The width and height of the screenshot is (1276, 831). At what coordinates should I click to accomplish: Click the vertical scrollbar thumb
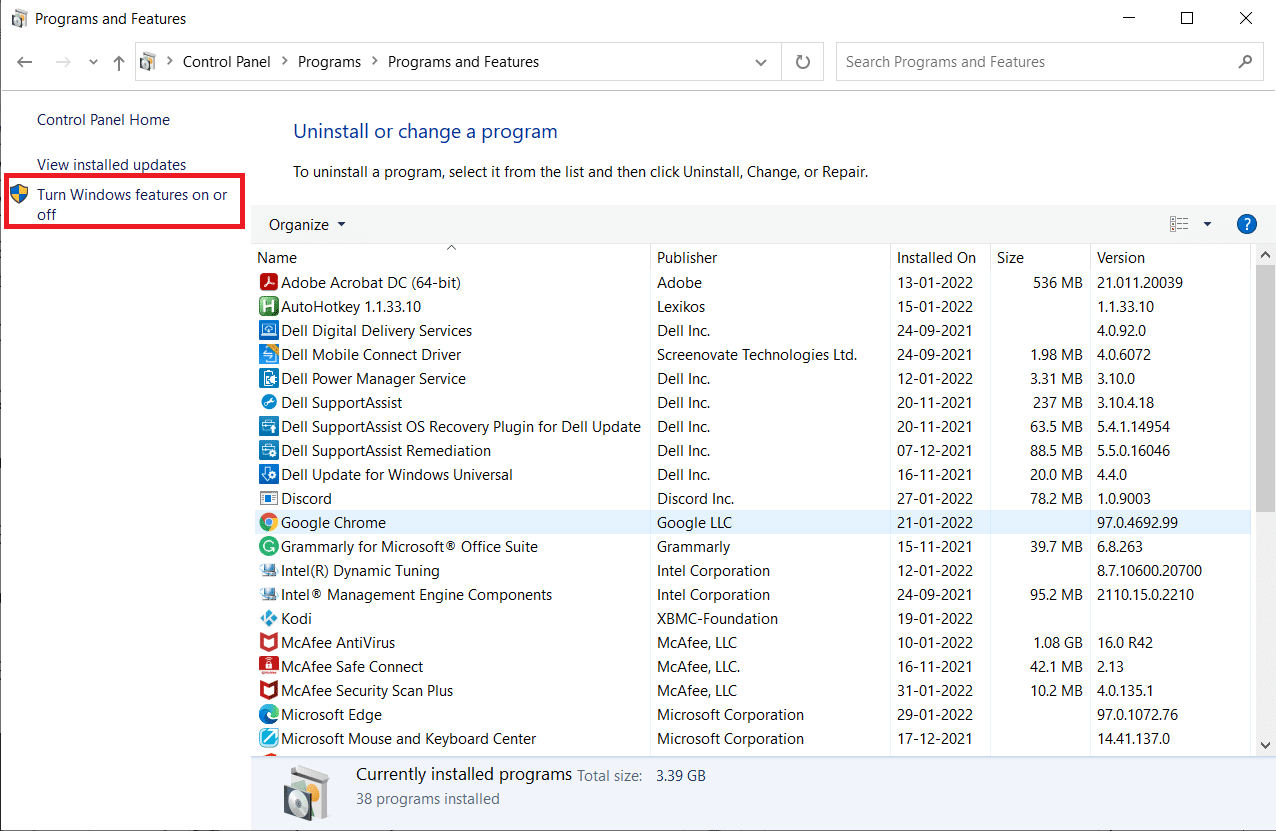click(x=1264, y=388)
